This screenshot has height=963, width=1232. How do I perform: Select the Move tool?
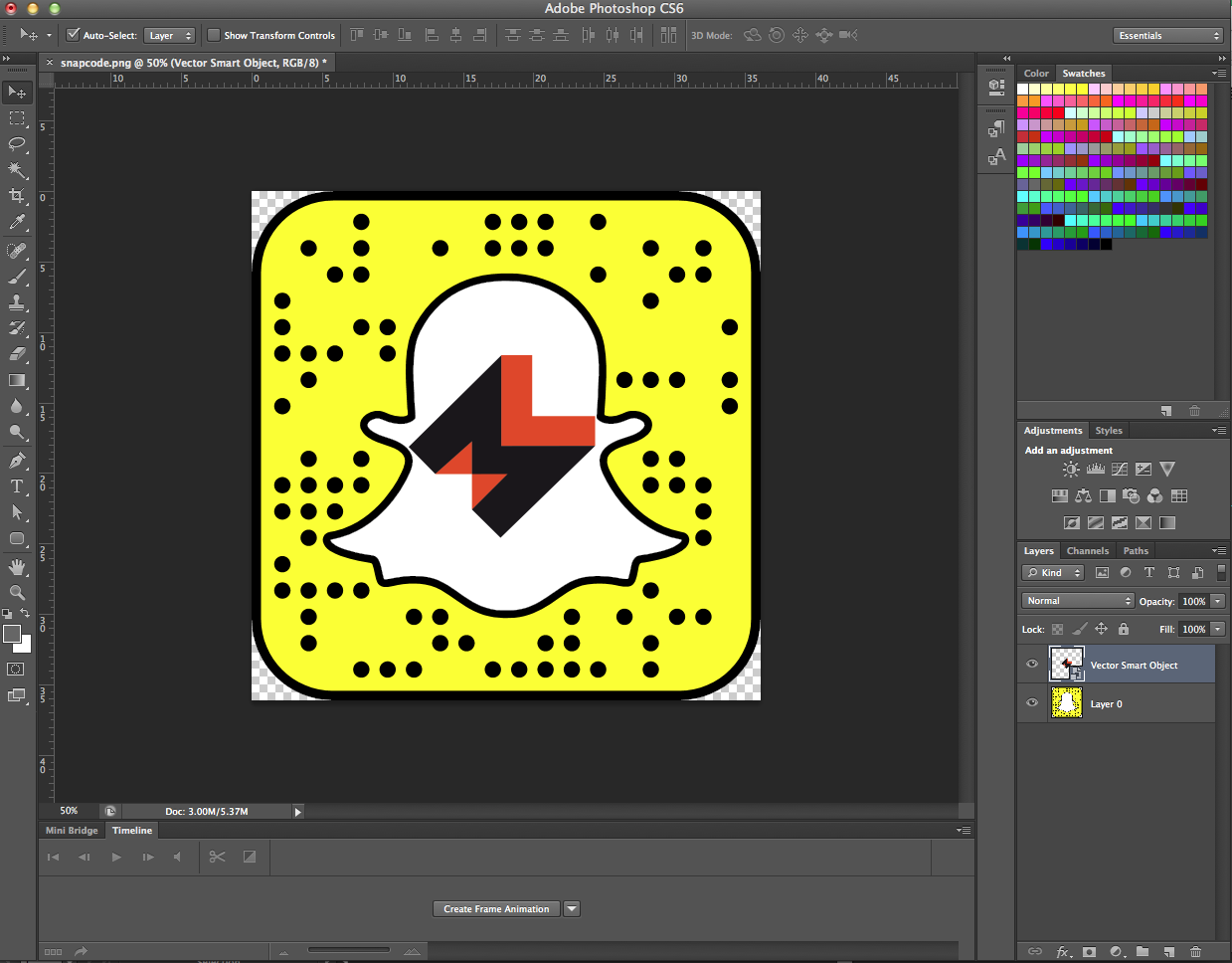point(16,92)
